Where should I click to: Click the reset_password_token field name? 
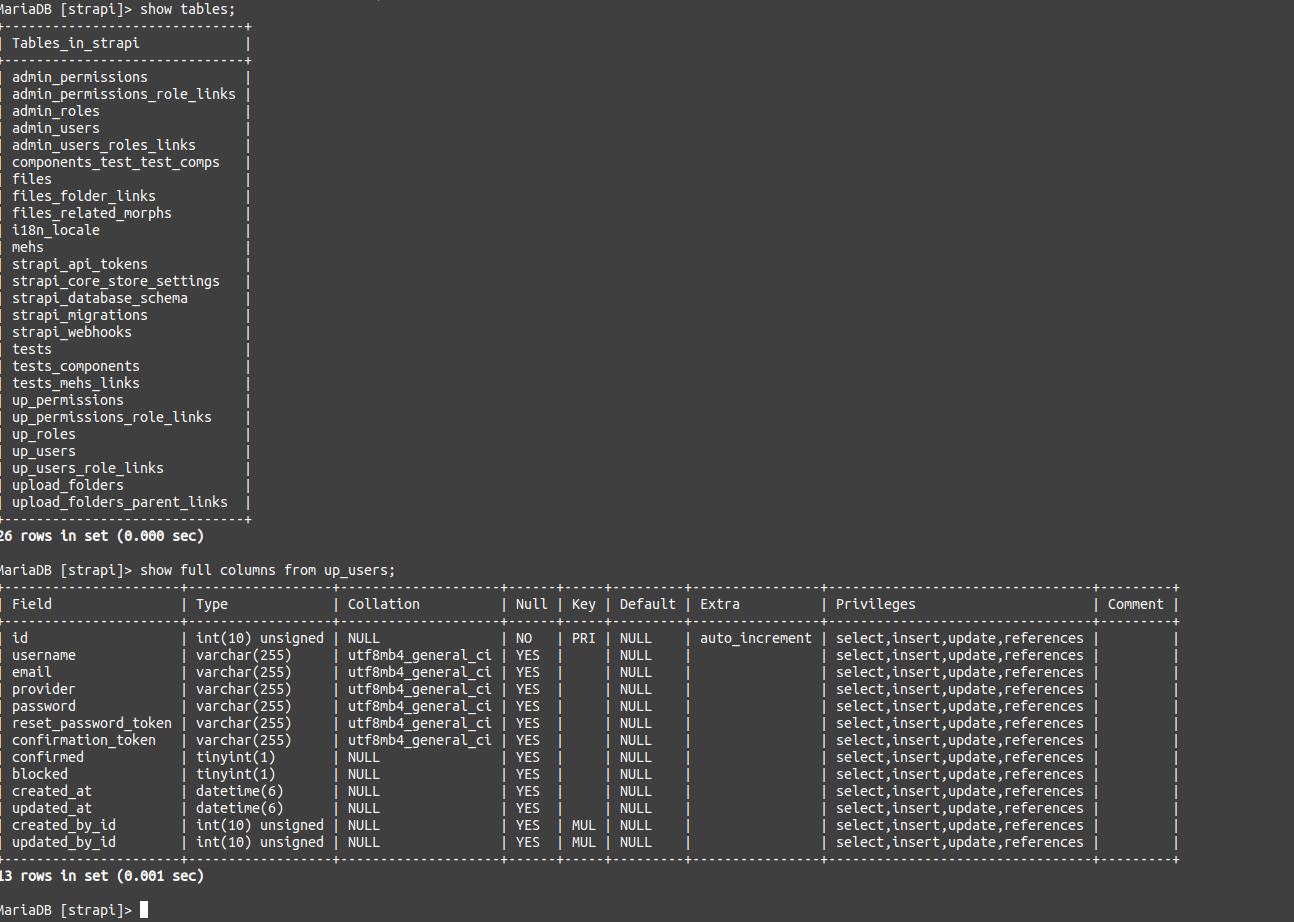92,723
